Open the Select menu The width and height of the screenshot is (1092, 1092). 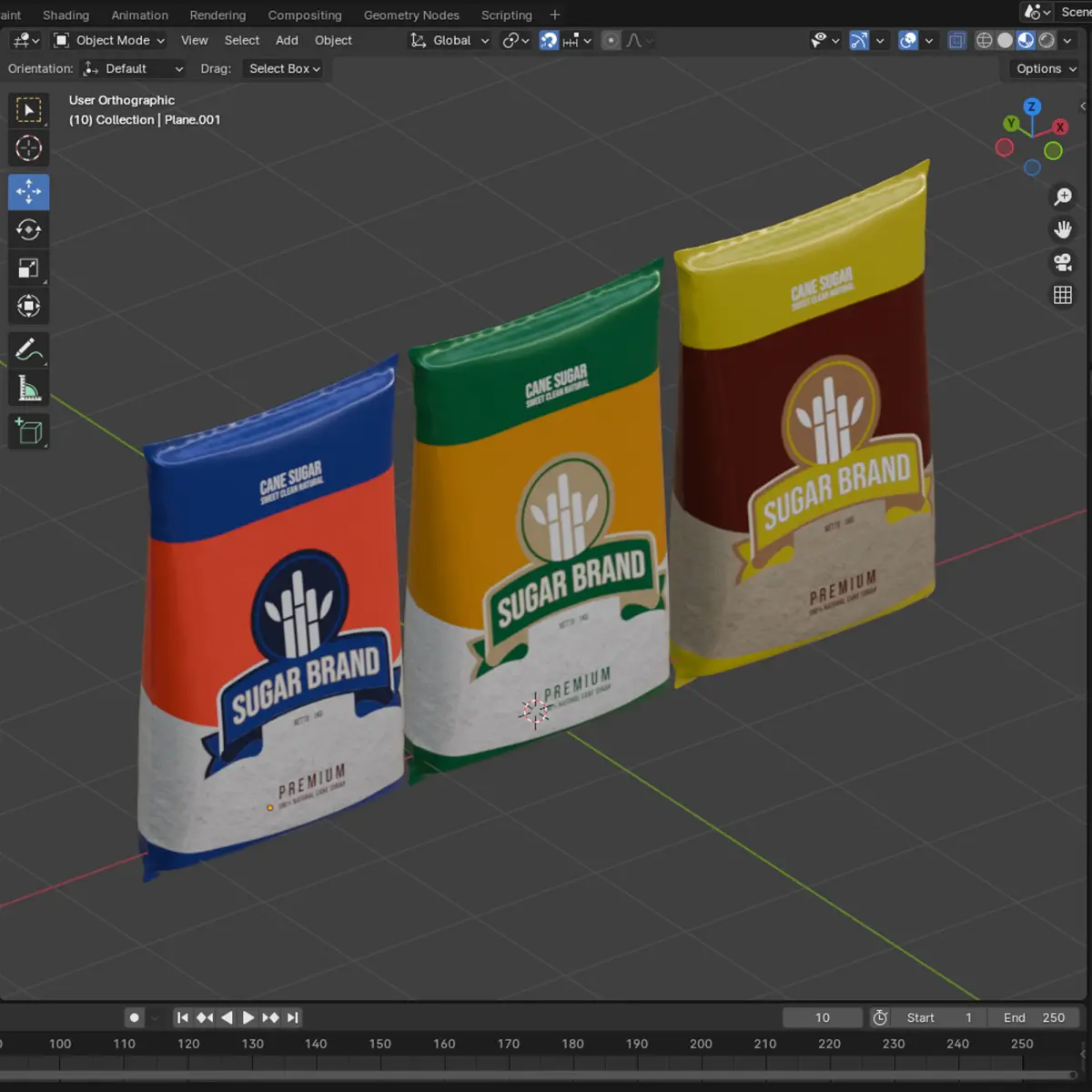pyautogui.click(x=242, y=40)
